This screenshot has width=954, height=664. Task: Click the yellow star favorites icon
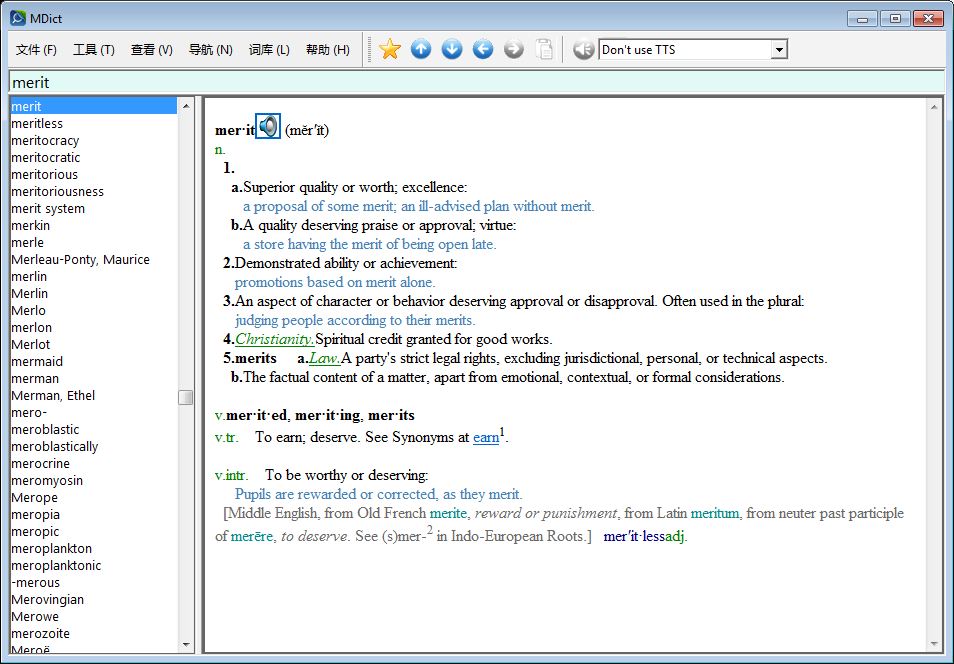click(390, 49)
